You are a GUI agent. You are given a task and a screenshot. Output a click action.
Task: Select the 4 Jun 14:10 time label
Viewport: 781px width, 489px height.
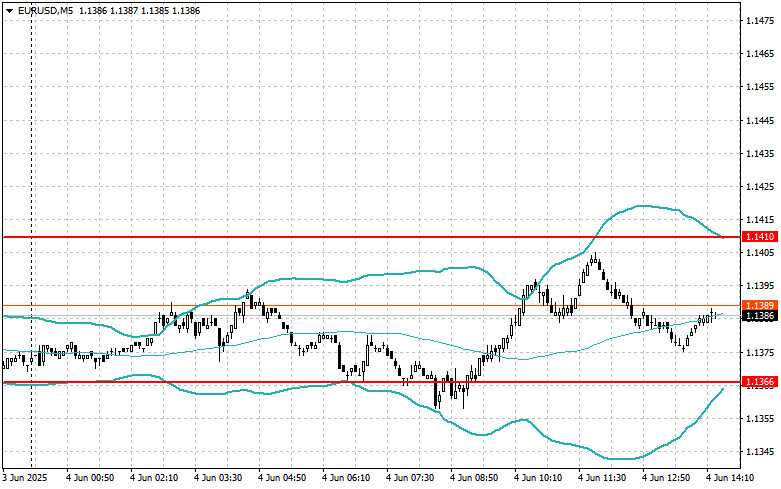(730, 478)
